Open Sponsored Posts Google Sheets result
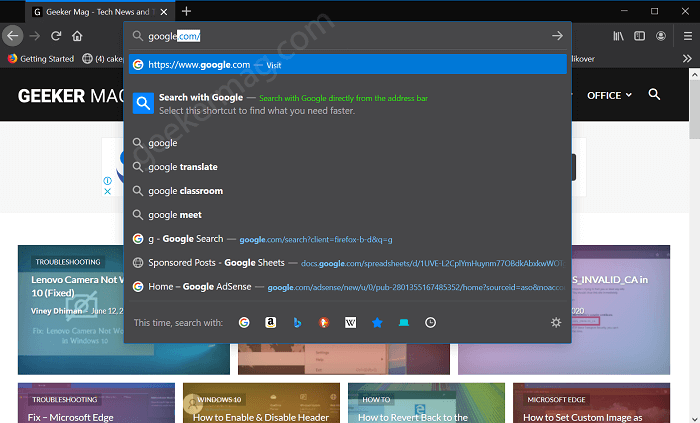700x423 pixels. [348, 263]
